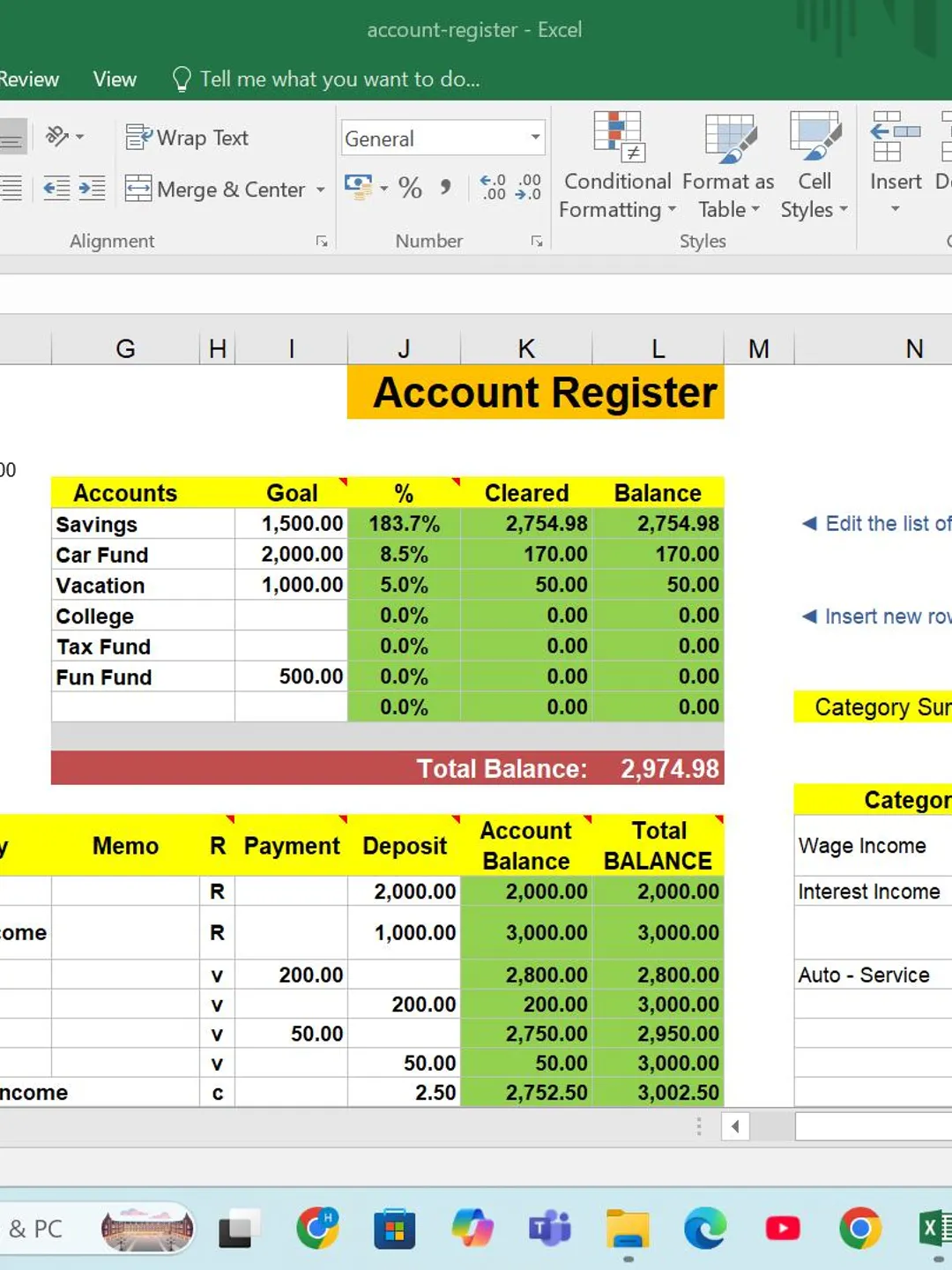The width and height of the screenshot is (952, 1270).
Task: Click the Orientation text rotation icon
Action: tap(64, 137)
